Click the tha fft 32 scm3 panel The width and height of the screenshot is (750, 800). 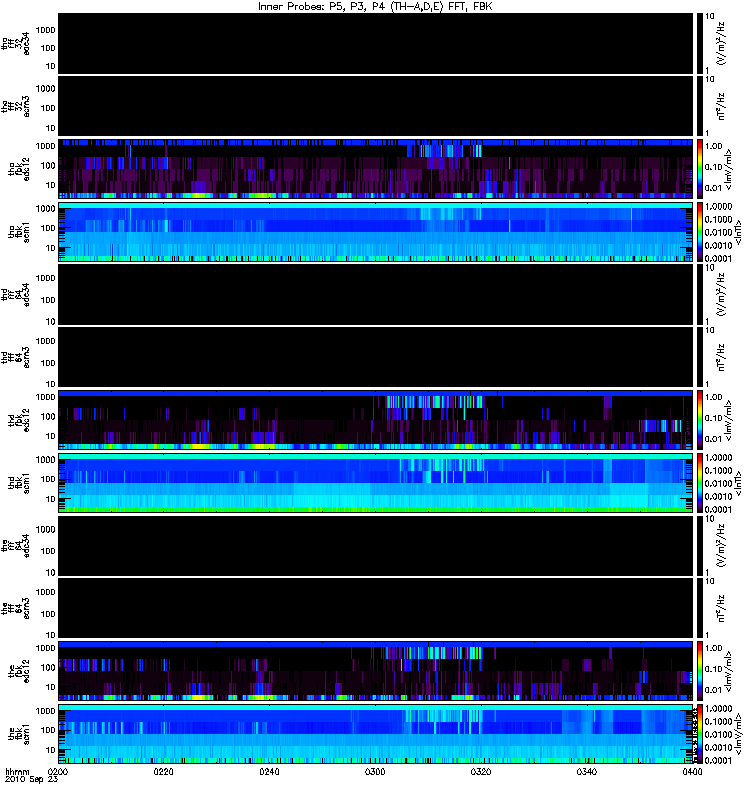(376, 106)
